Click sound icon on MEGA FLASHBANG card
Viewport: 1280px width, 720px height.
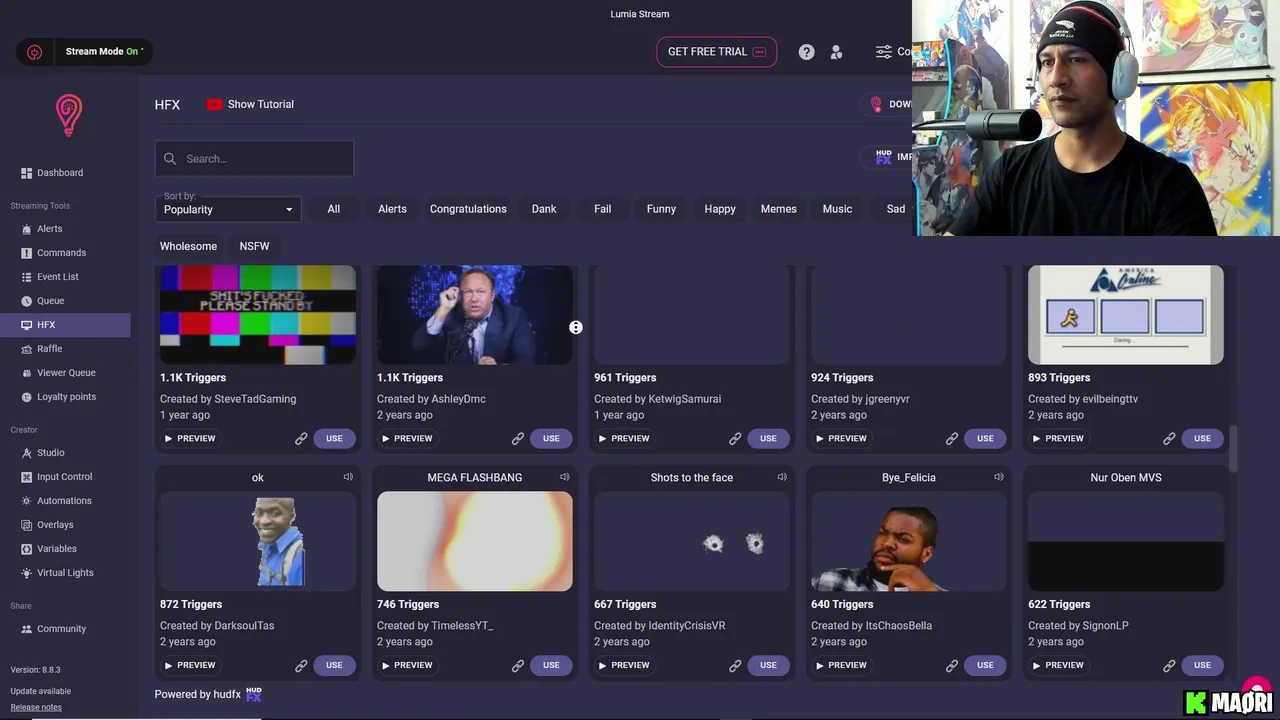point(565,477)
